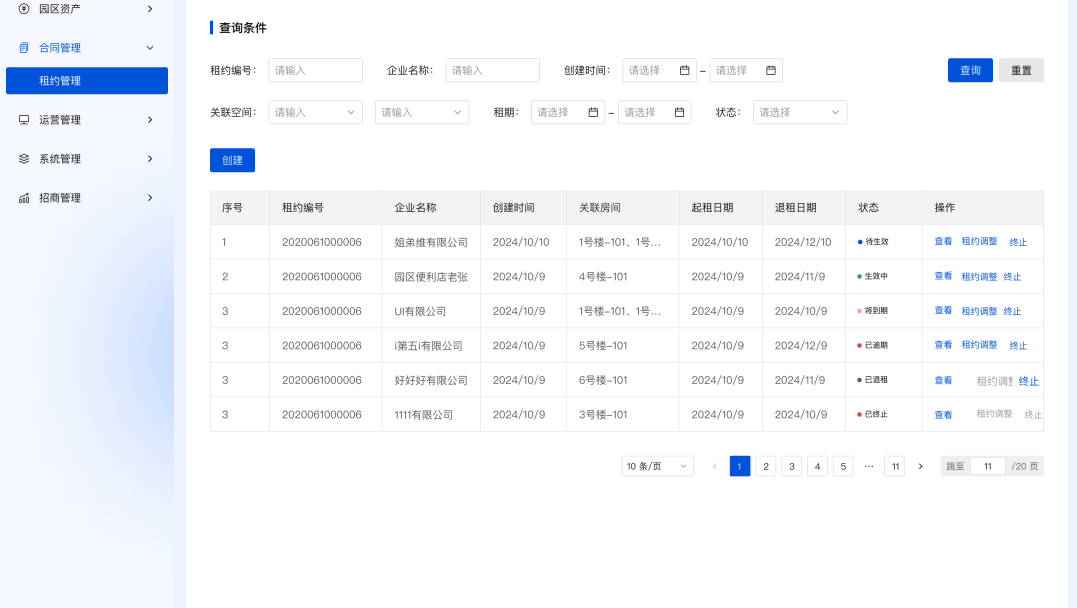The width and height of the screenshot is (1077, 608).
Task: Click the 系统管理 layers icon
Action: click(24, 159)
